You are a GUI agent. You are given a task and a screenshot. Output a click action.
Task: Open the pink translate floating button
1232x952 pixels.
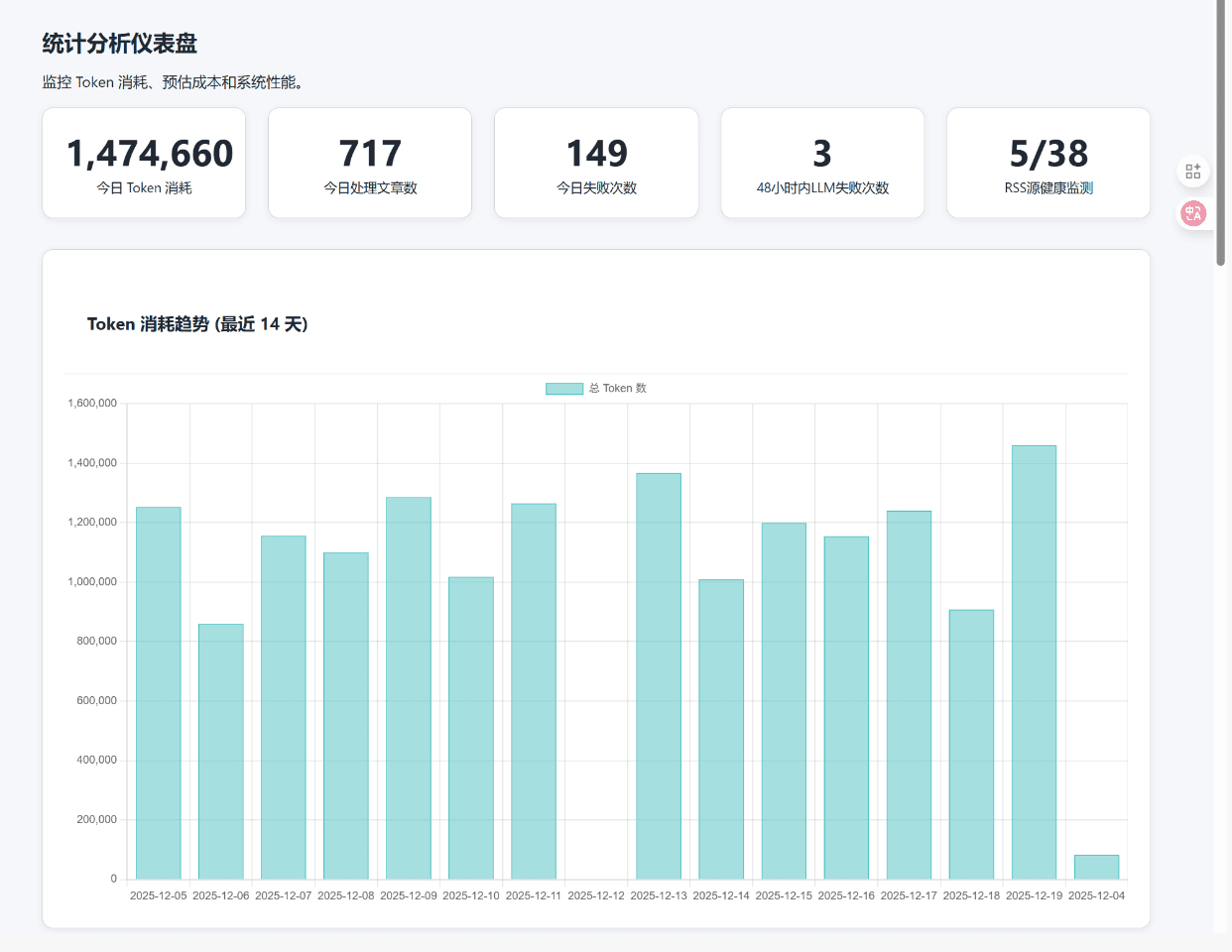tap(1192, 213)
